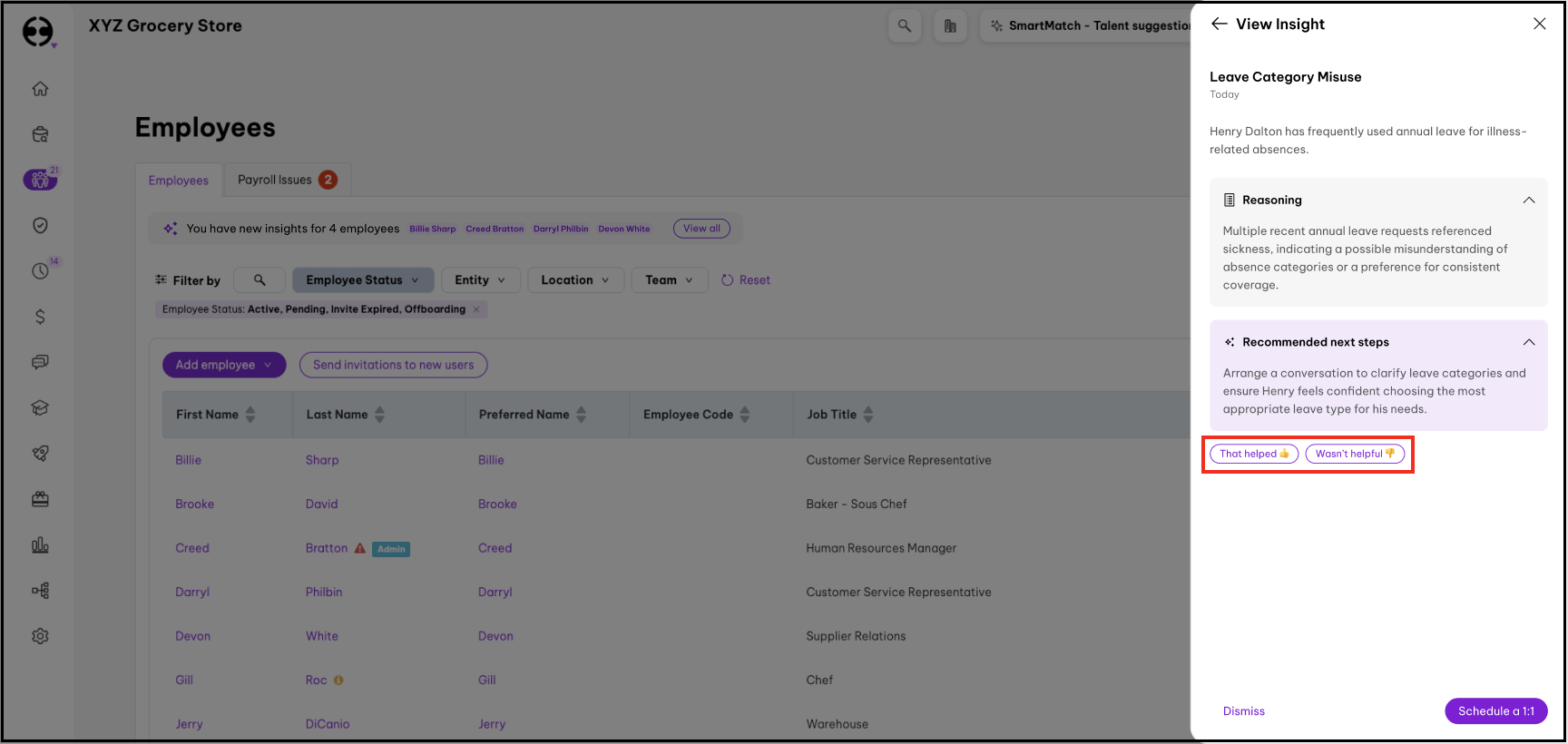Image resolution: width=1568 pixels, height=744 pixels.
Task: Select the Employees tab
Action: 179,181
